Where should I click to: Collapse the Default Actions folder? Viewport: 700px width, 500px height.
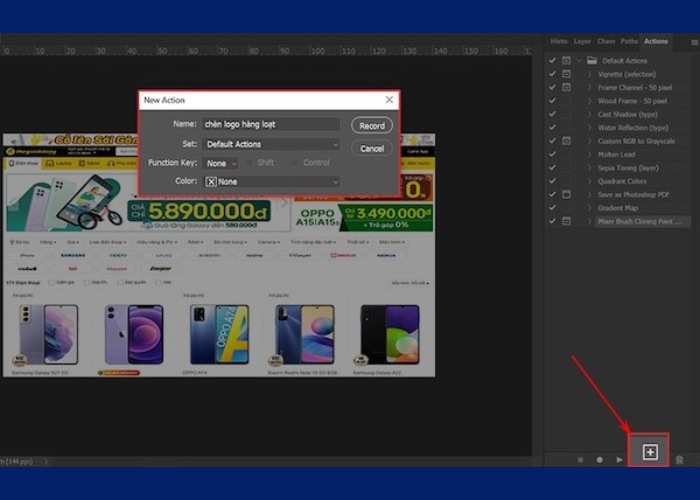pos(580,61)
